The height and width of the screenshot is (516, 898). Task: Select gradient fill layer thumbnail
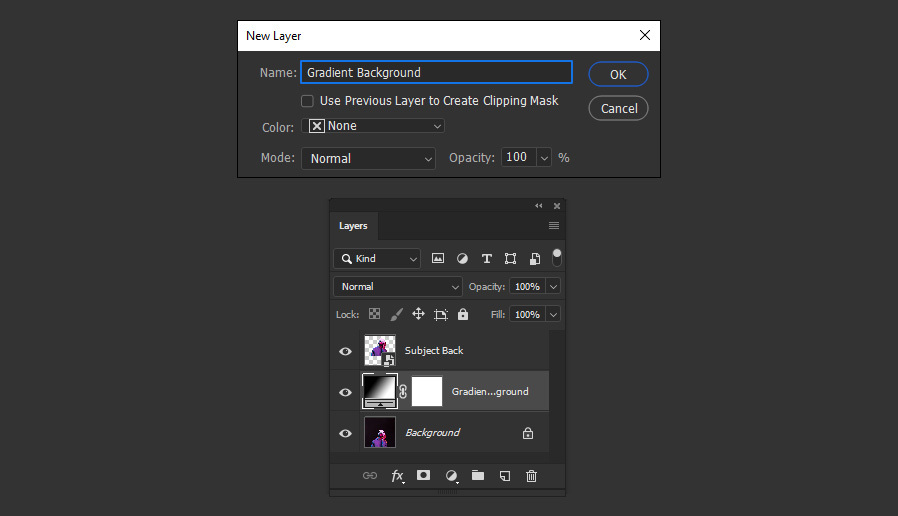tap(380, 391)
